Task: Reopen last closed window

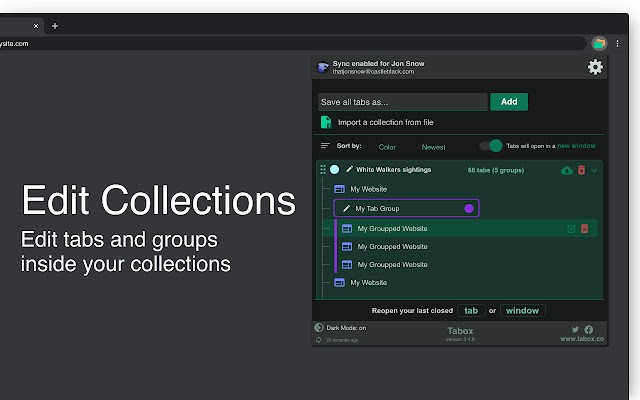Action: (522, 310)
